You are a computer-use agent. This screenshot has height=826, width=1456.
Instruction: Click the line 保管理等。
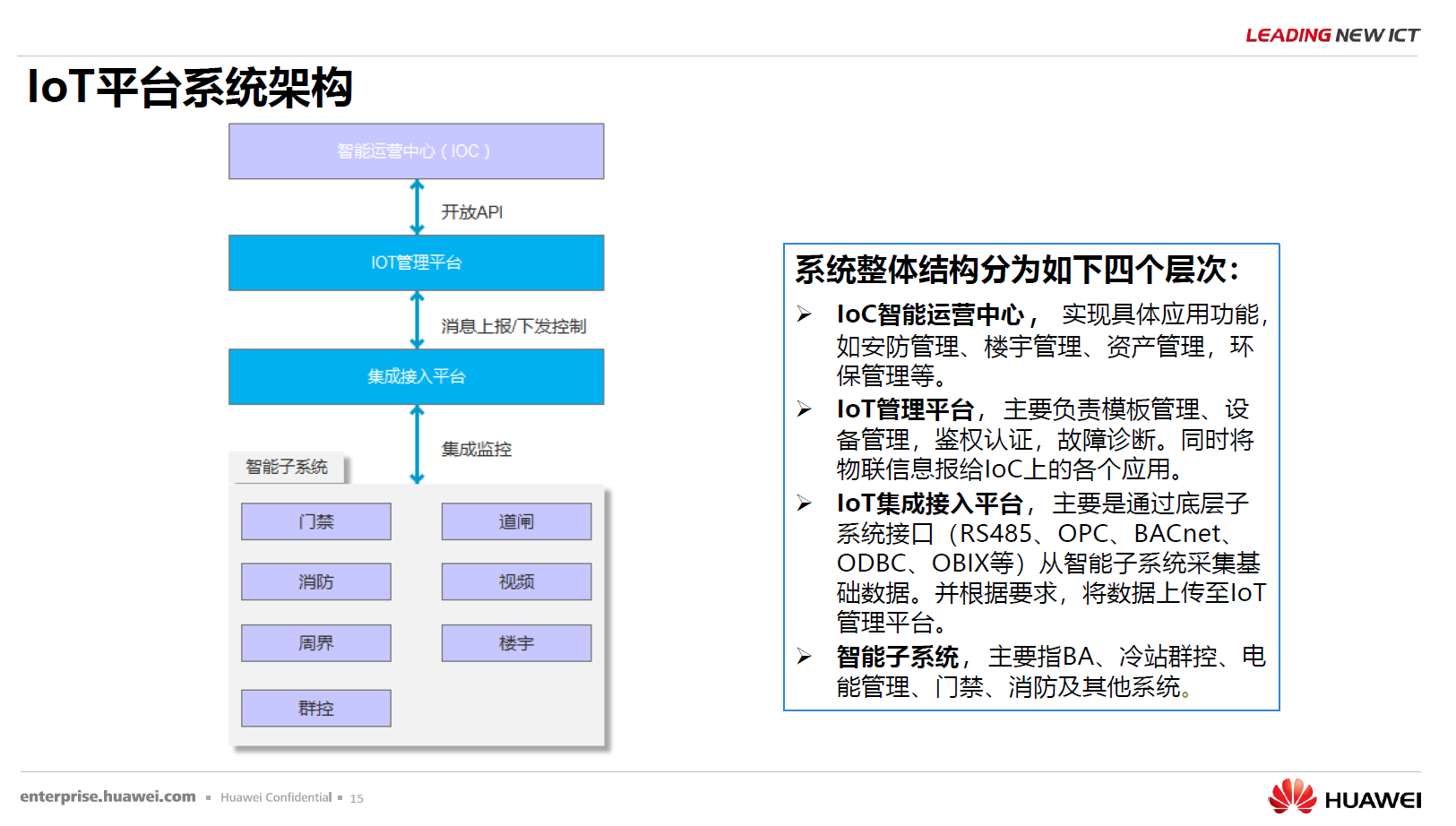click(x=891, y=375)
